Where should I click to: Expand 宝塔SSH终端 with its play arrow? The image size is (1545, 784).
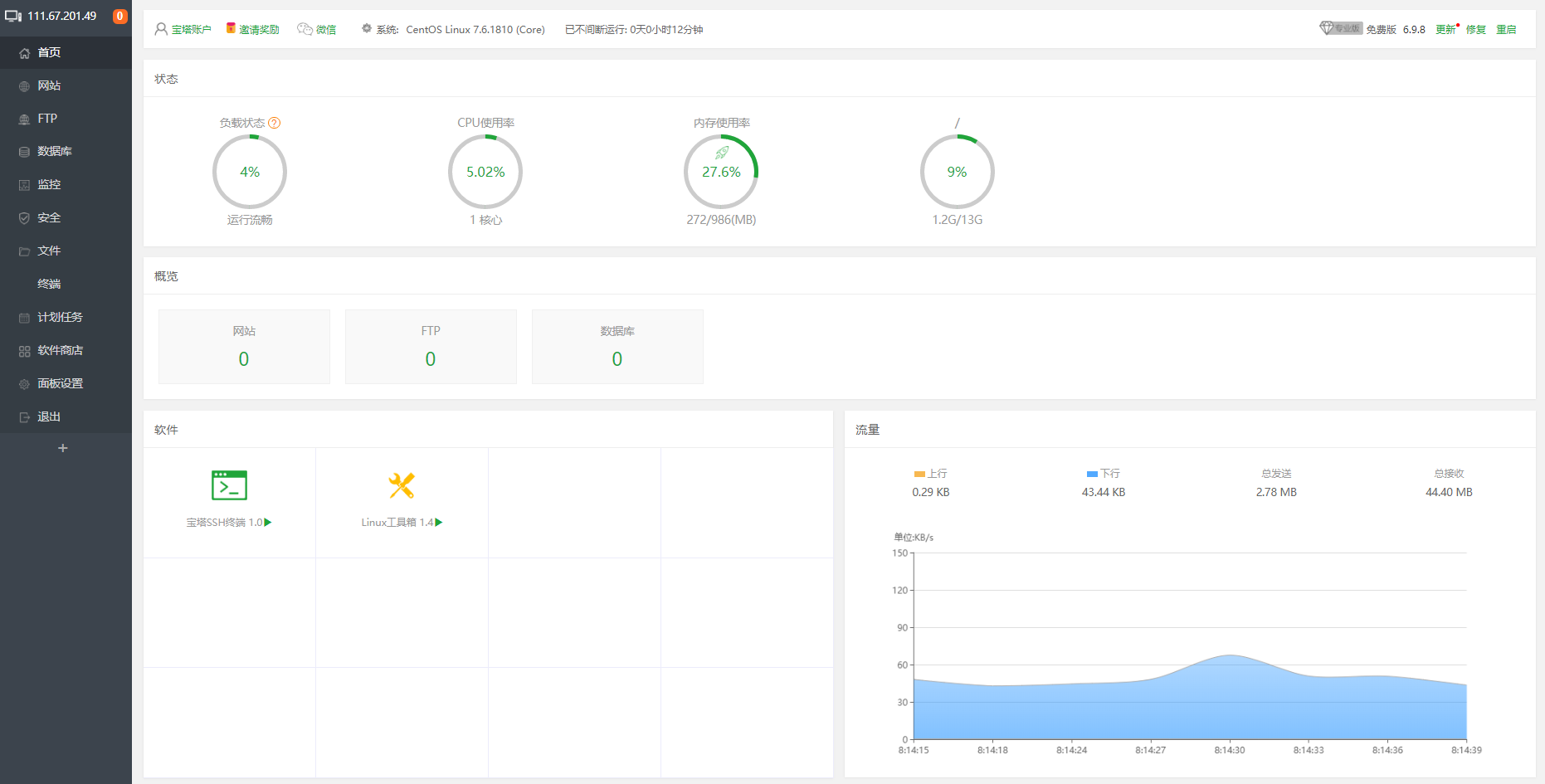tap(268, 523)
